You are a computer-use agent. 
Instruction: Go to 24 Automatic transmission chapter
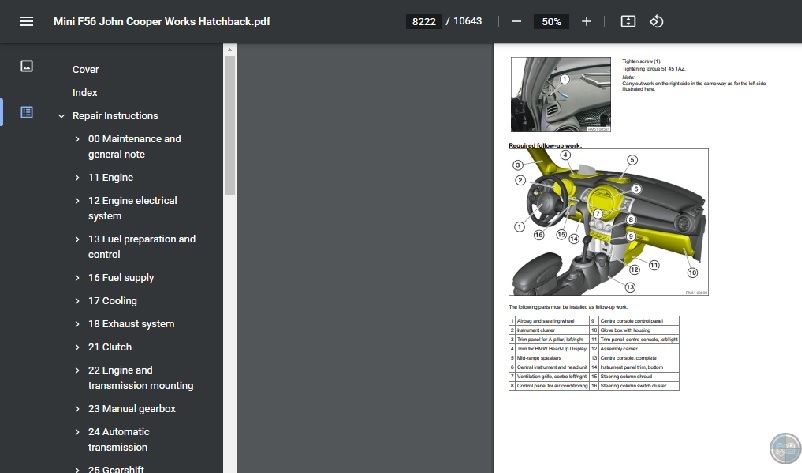pos(119,439)
